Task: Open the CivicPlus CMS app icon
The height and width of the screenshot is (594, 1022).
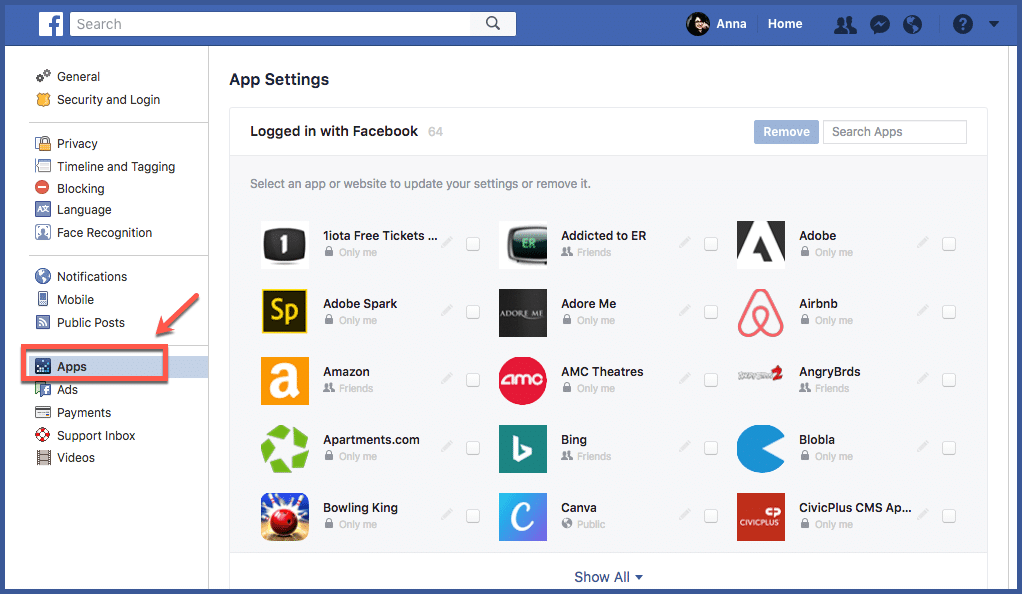Action: coord(761,516)
